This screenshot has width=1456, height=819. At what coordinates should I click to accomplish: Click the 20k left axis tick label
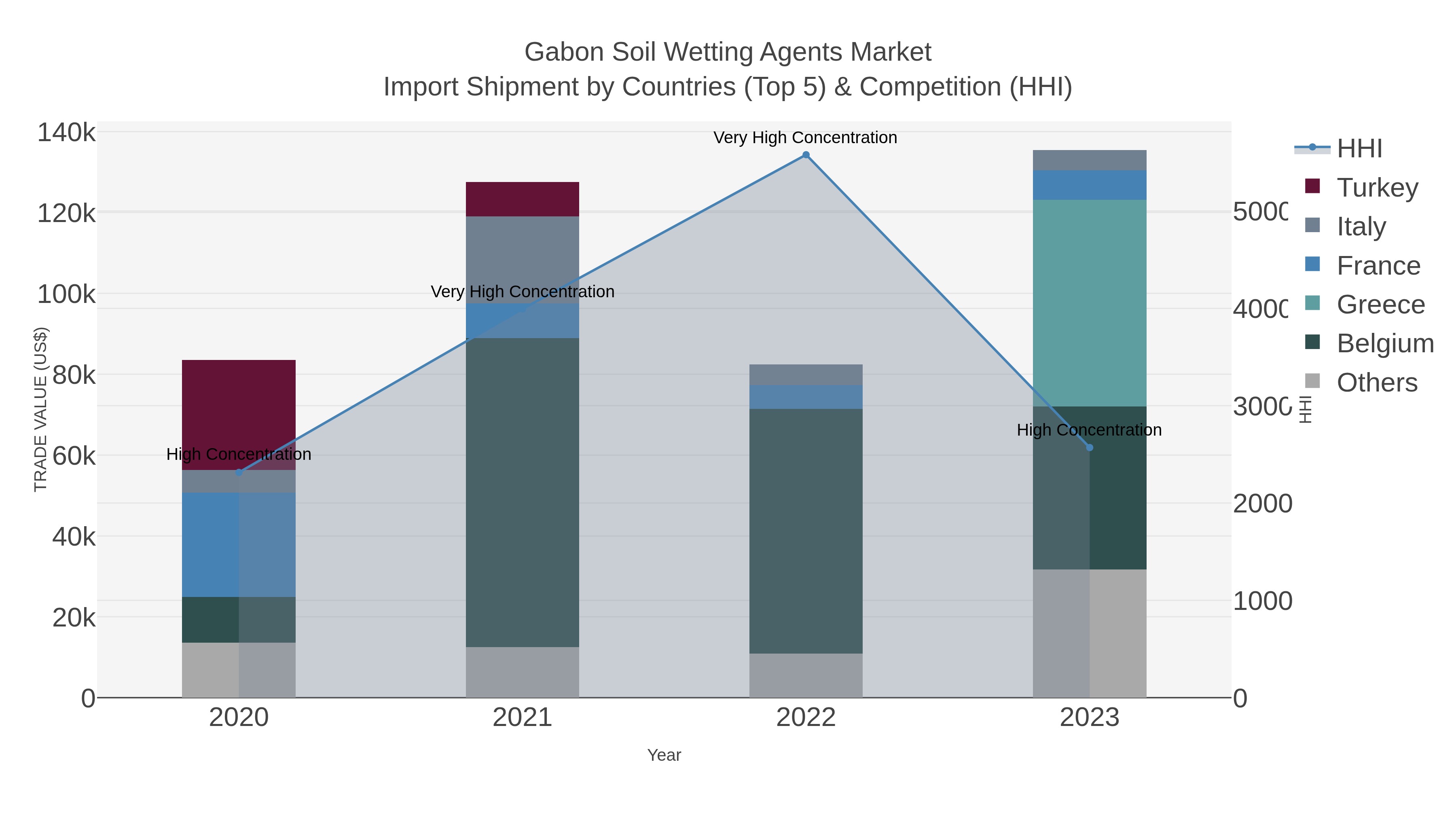coord(74,618)
